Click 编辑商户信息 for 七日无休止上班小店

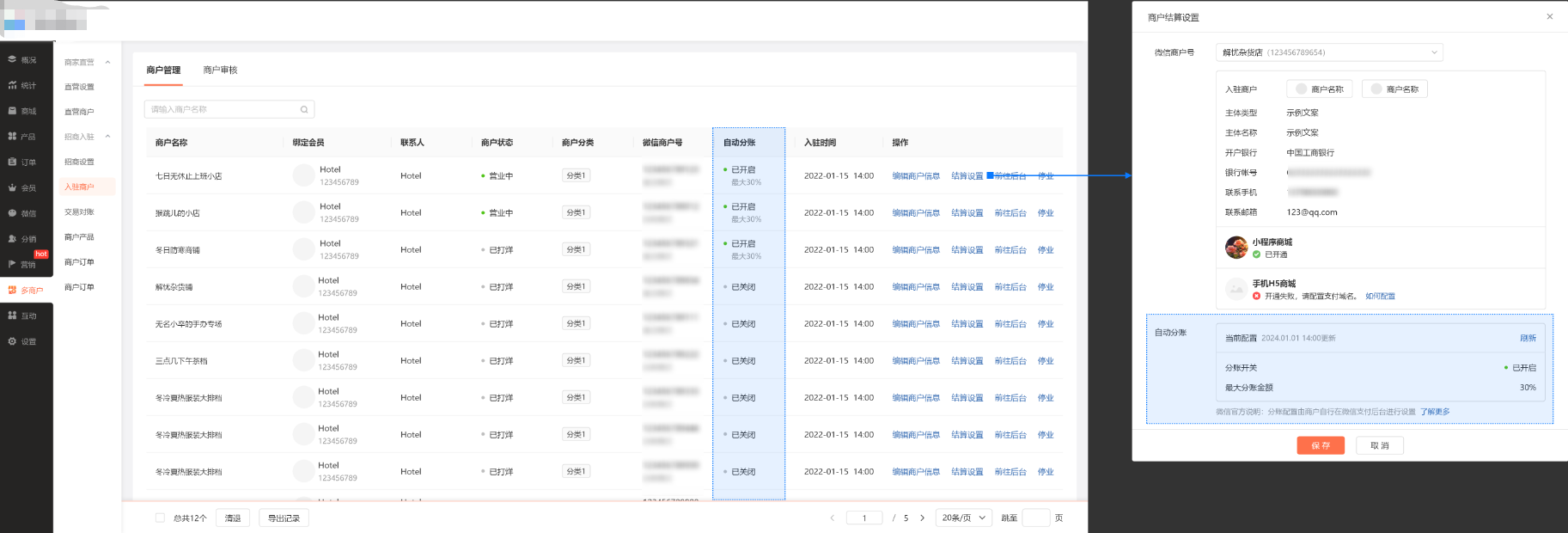(x=916, y=175)
